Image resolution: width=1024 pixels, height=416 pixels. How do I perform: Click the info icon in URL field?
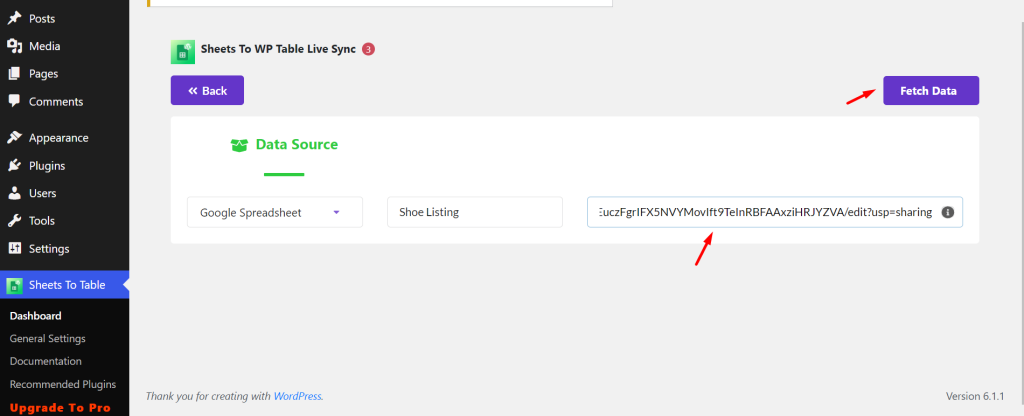[x=948, y=212]
